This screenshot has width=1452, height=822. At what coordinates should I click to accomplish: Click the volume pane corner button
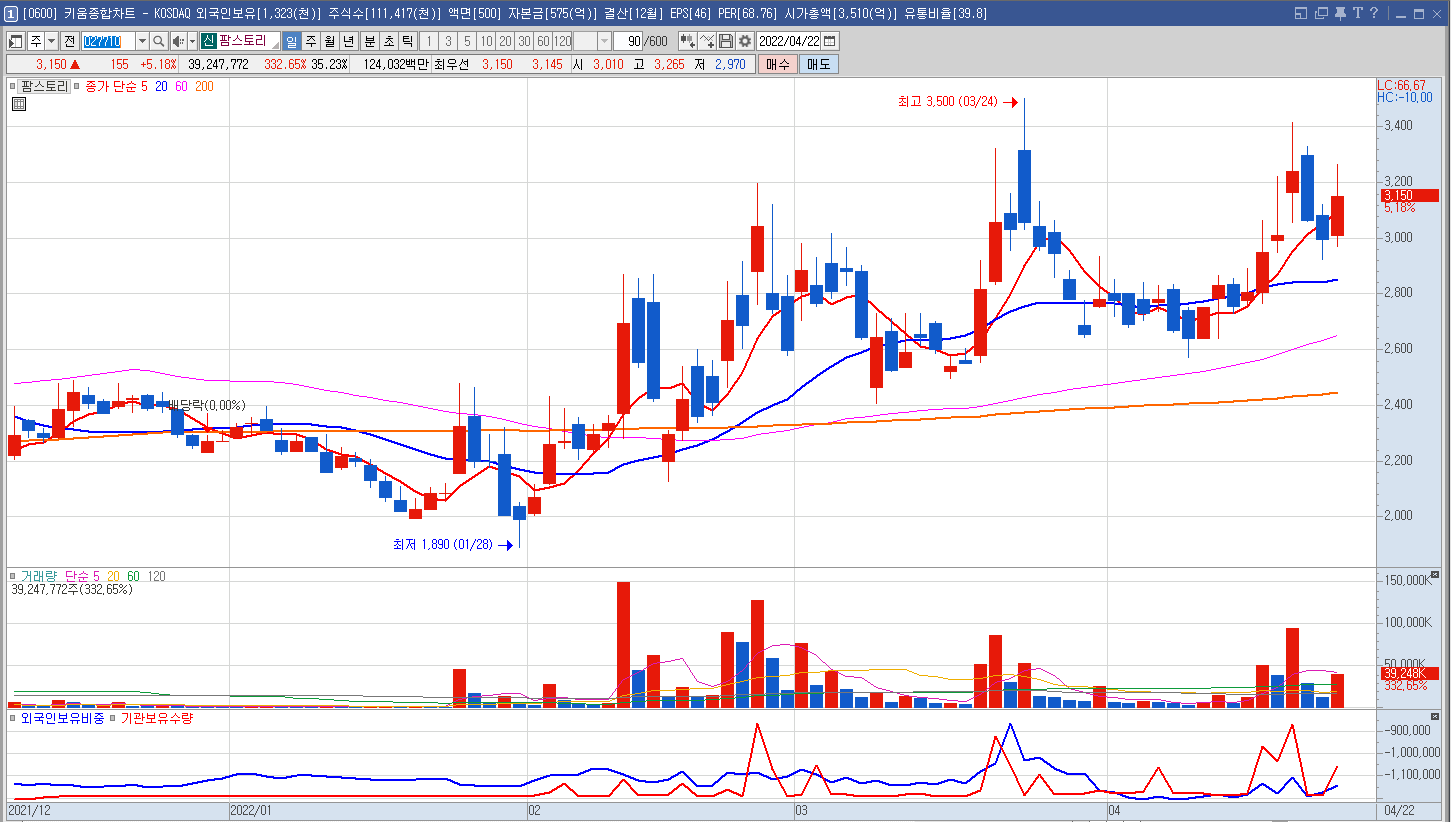click(1435, 575)
